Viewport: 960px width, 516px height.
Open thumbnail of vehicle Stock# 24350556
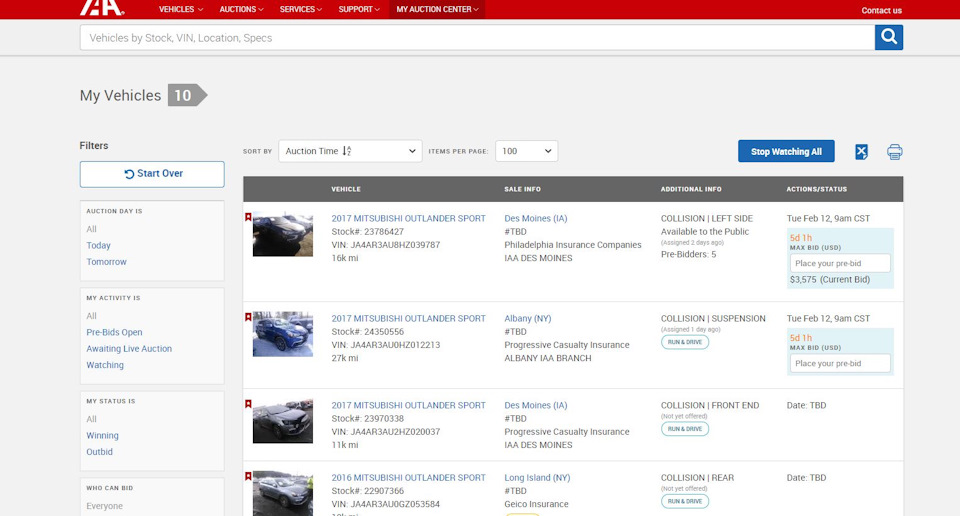pyautogui.click(x=283, y=334)
